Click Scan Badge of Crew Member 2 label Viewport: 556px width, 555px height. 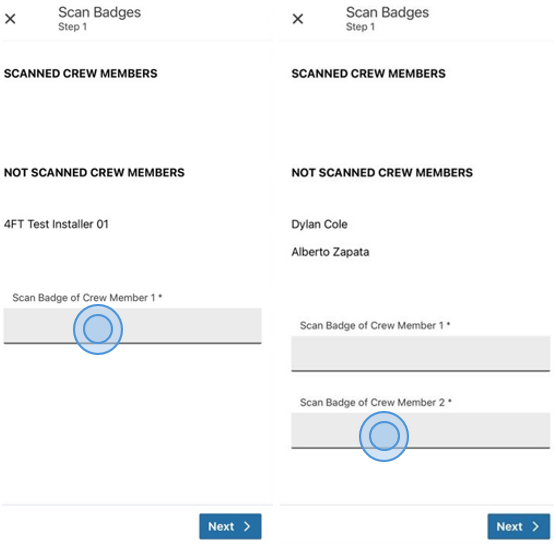pyautogui.click(x=376, y=403)
